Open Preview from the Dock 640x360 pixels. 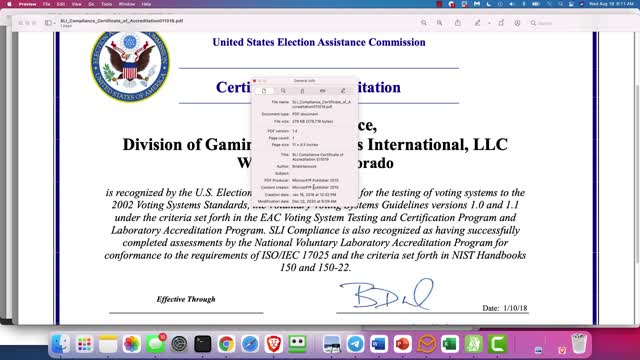coord(331,344)
